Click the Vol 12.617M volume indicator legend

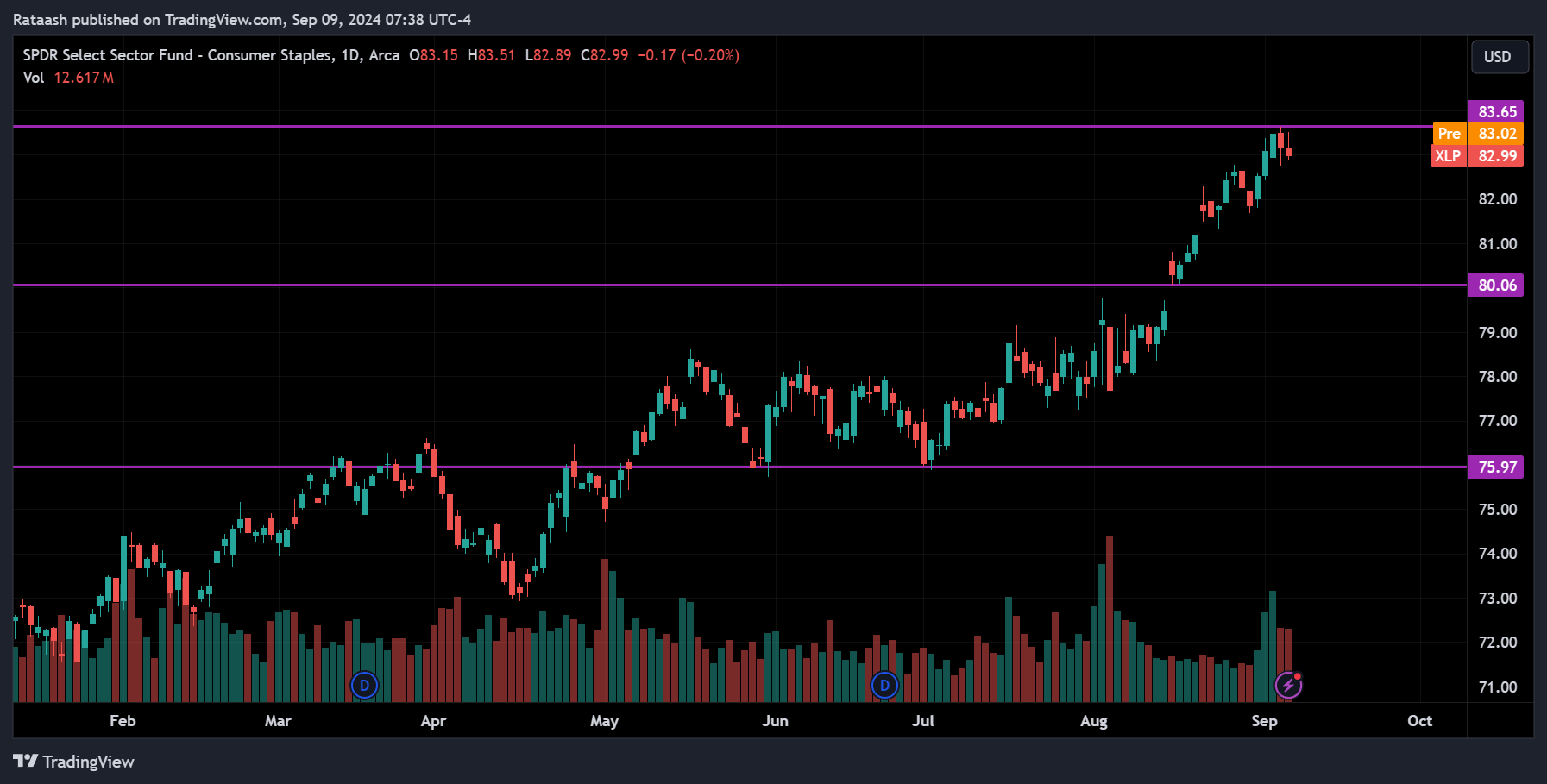pos(68,78)
